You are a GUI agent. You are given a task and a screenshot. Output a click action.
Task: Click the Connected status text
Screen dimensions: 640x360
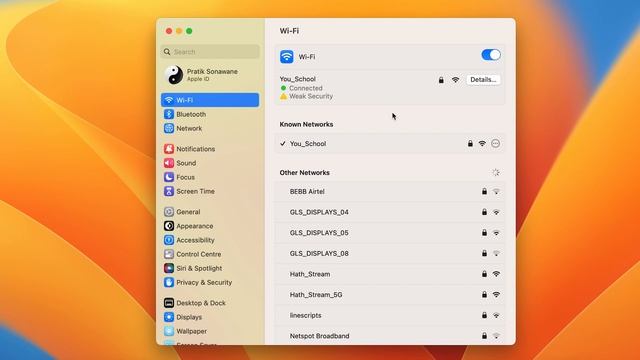click(x=306, y=88)
